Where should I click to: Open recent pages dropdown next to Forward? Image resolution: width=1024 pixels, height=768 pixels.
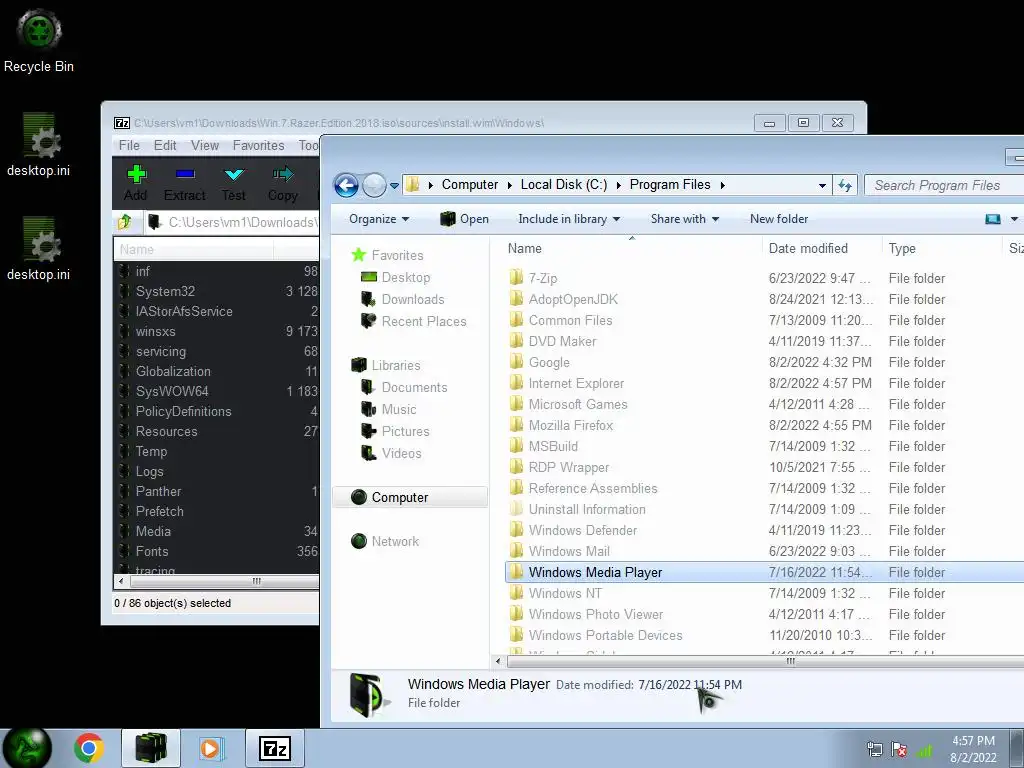[394, 185]
